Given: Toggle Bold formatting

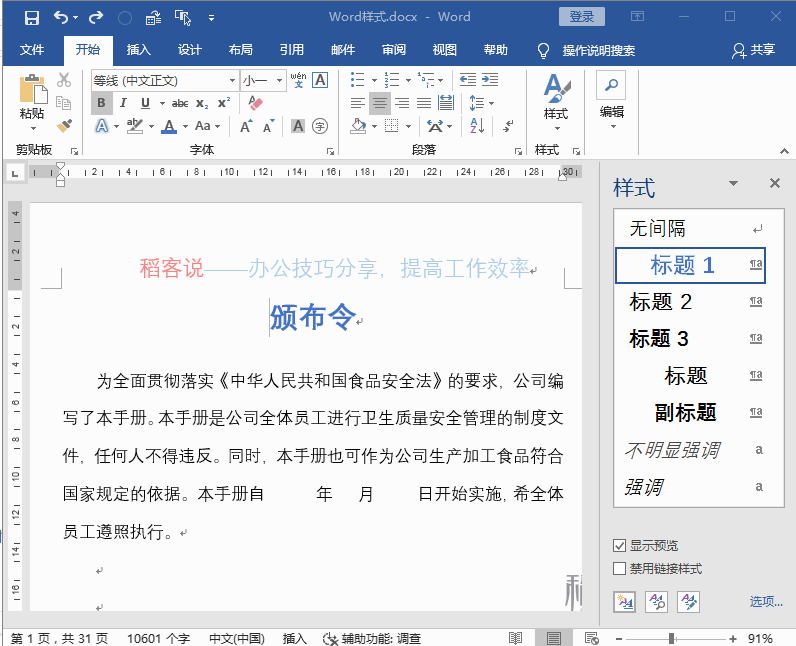Looking at the screenshot, I should coord(101,103).
